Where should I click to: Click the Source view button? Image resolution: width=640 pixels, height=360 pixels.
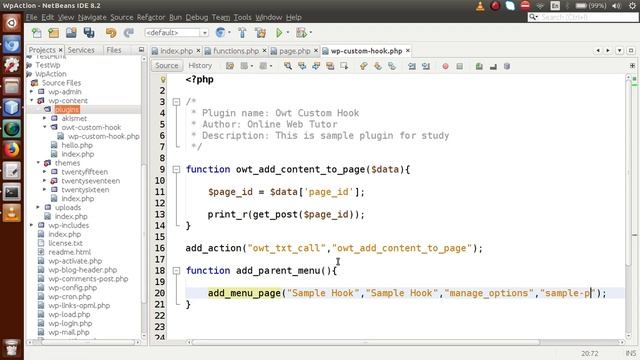[167, 66]
